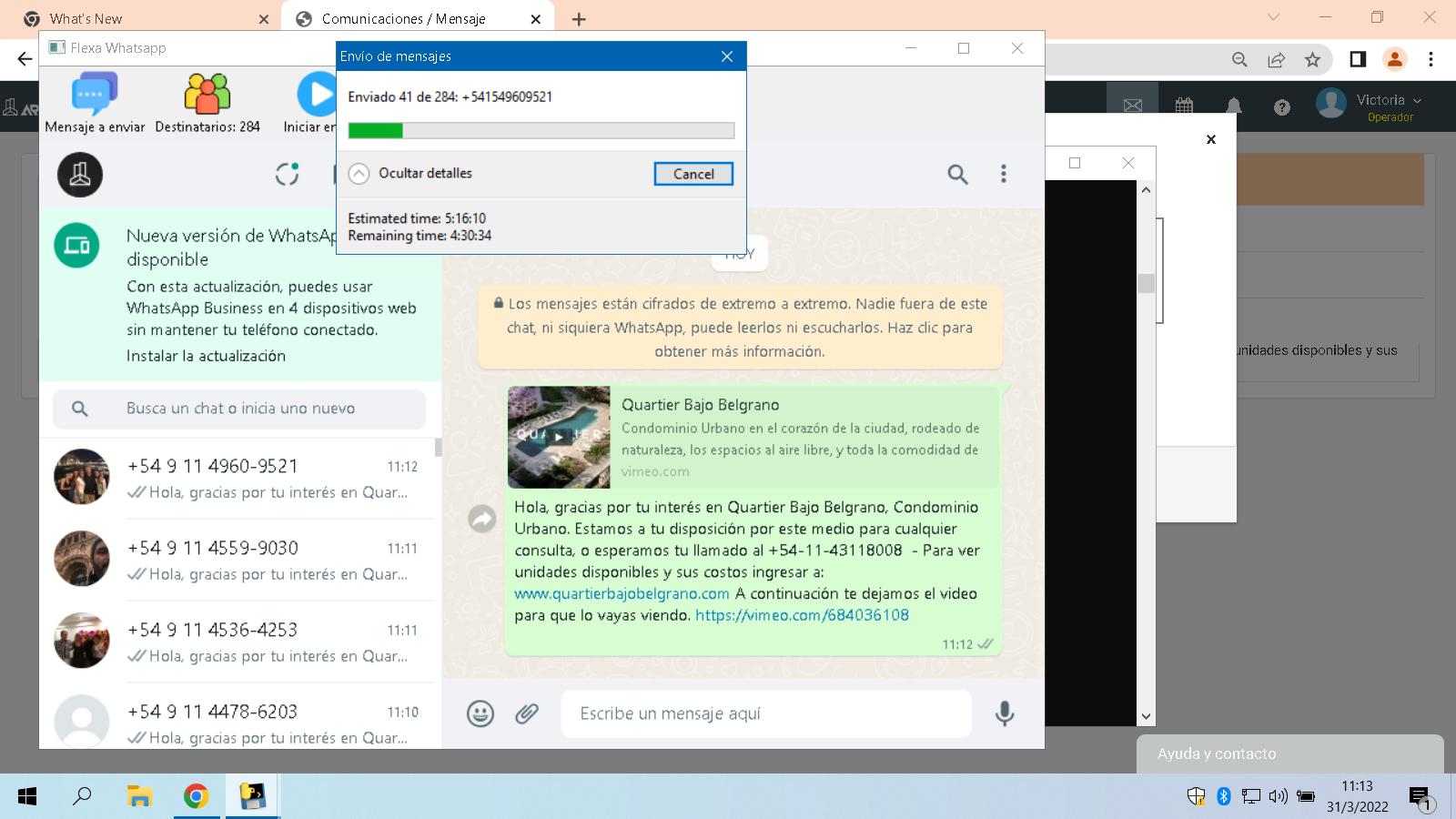Viewport: 1456px width, 819px height.
Task: Open the Chrome three-dot menu
Action: tap(1431, 59)
